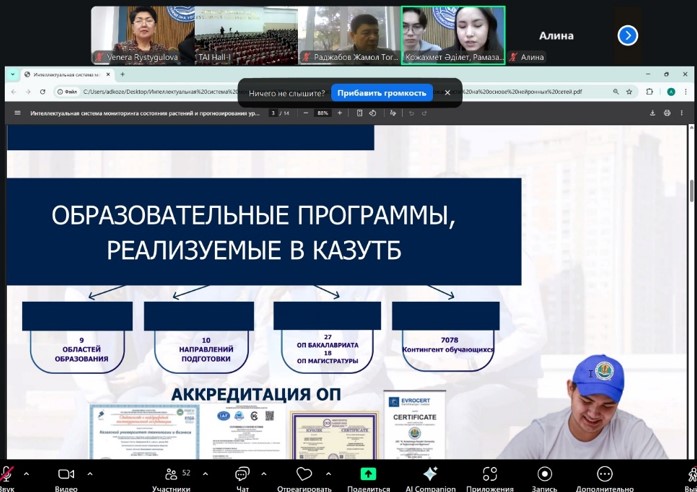
Task: Open a new browser tab with plus button
Action: click(x=123, y=74)
